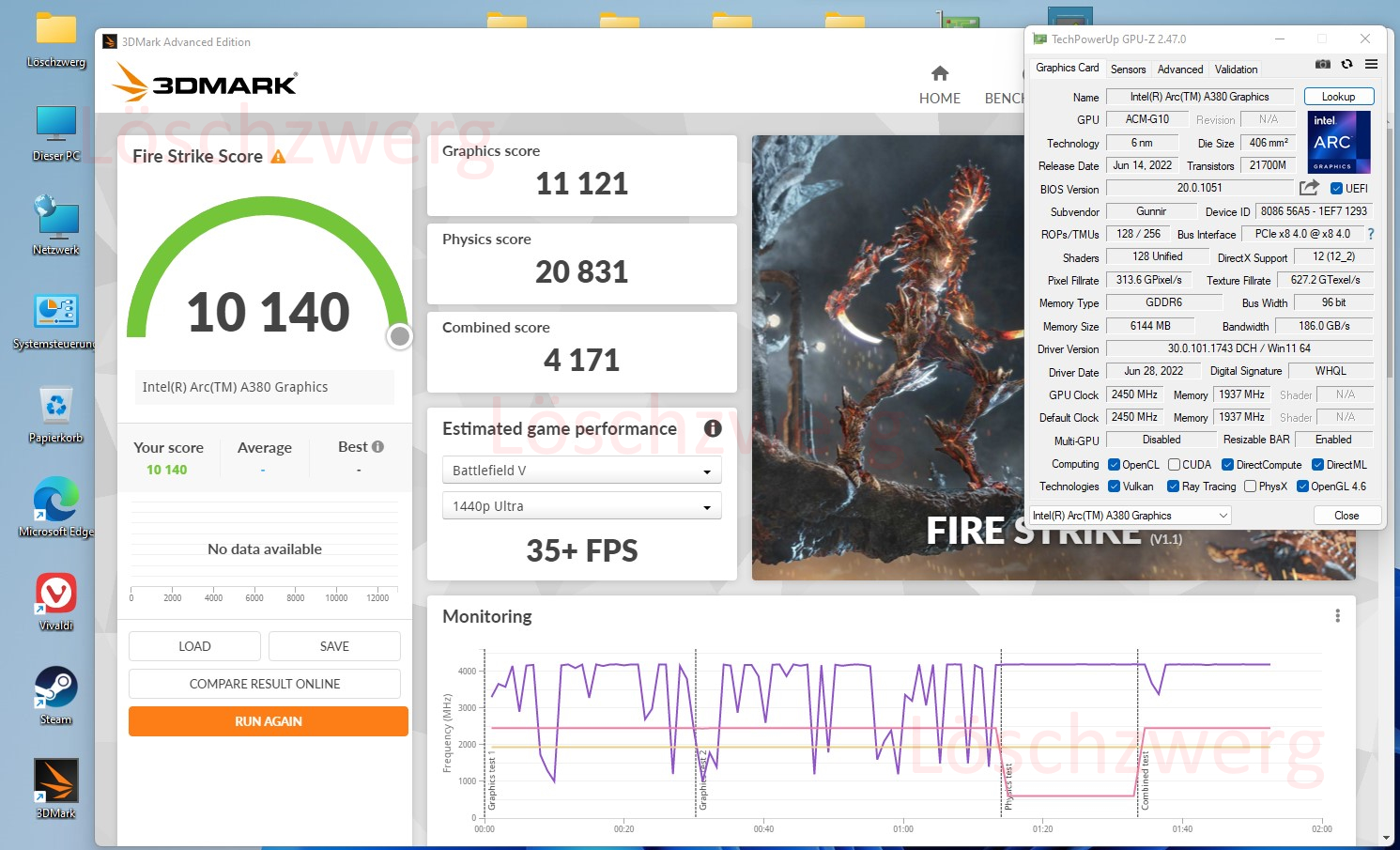This screenshot has height=850, width=1400.
Task: Toggle the DirectCompute checkbox
Action: (x=1227, y=465)
